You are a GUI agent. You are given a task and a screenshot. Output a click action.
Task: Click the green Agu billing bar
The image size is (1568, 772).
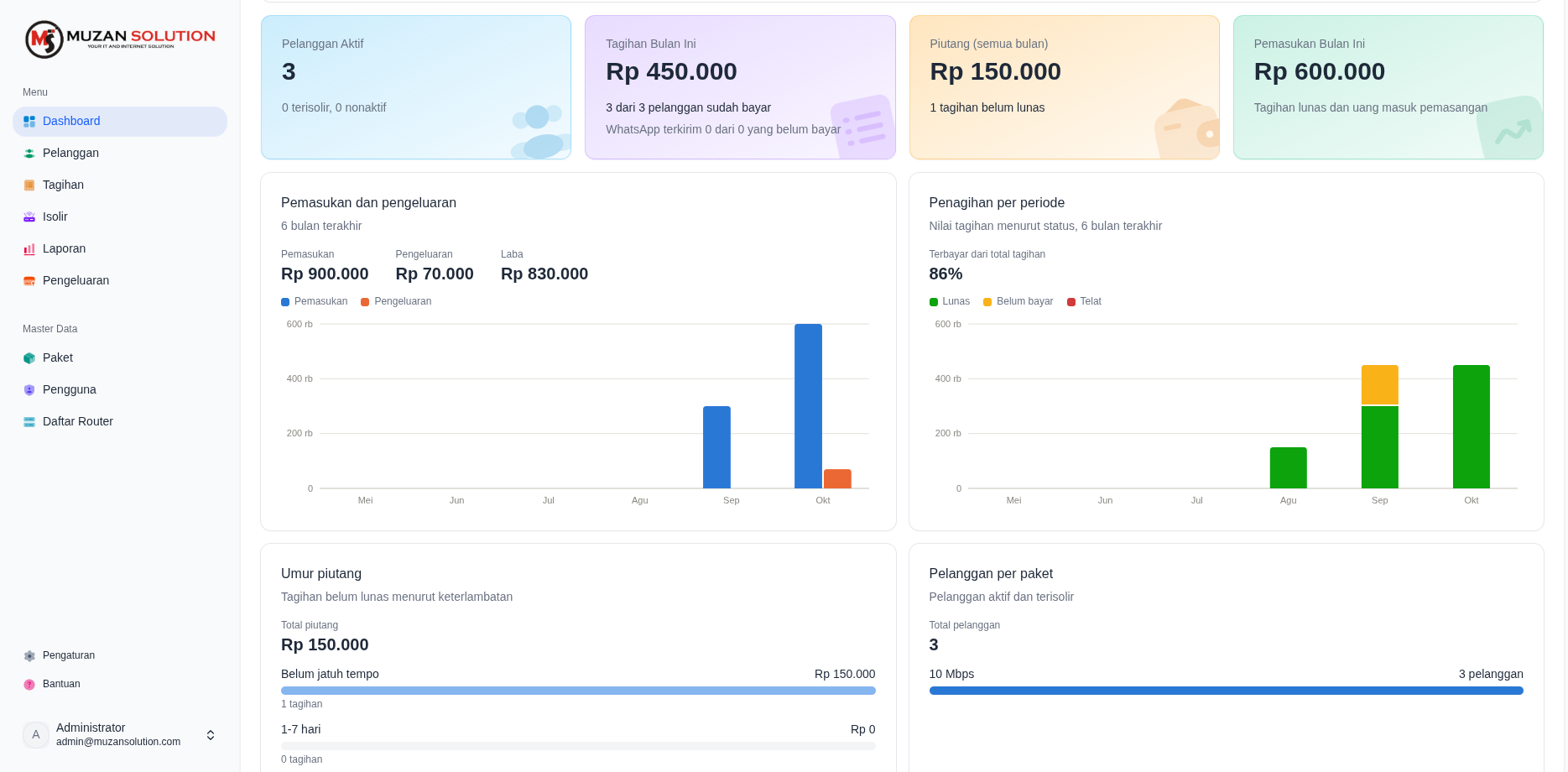click(x=1289, y=468)
